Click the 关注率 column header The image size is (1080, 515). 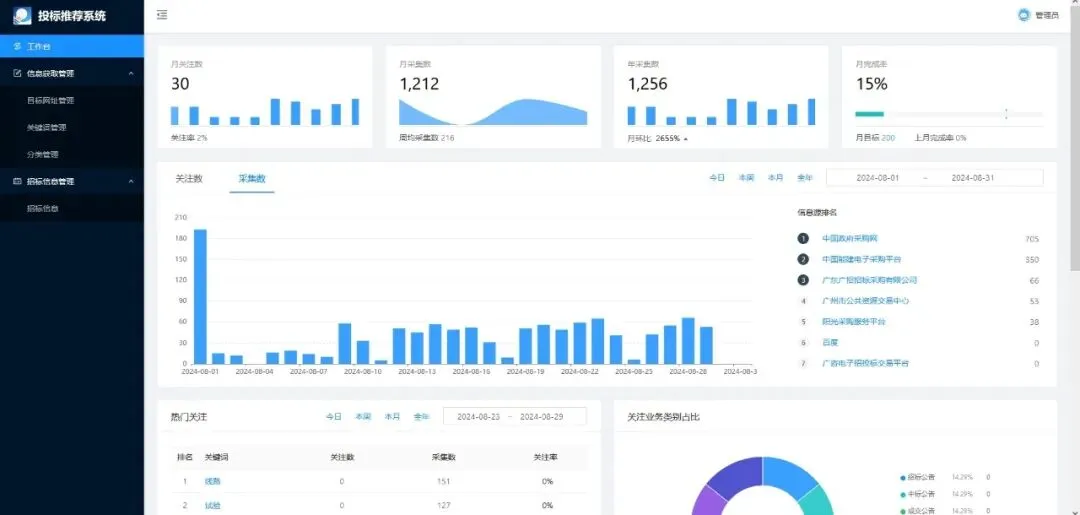[547, 457]
